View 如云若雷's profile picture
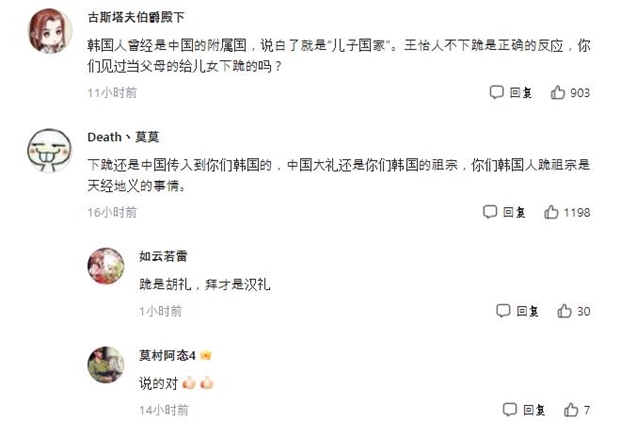Viewport: 620px width, 437px height. (x=106, y=267)
